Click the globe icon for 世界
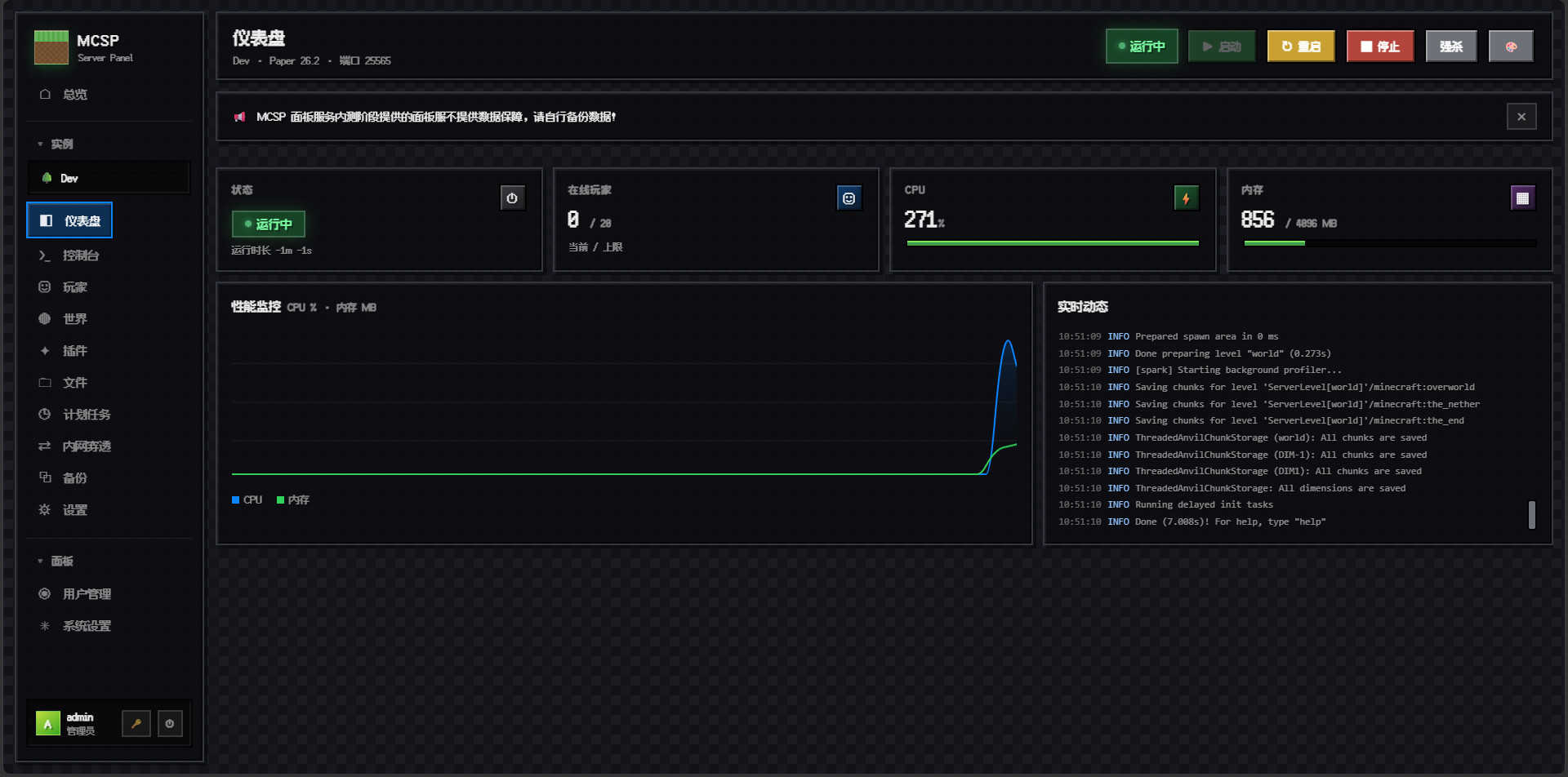The height and width of the screenshot is (777, 1568). point(45,319)
